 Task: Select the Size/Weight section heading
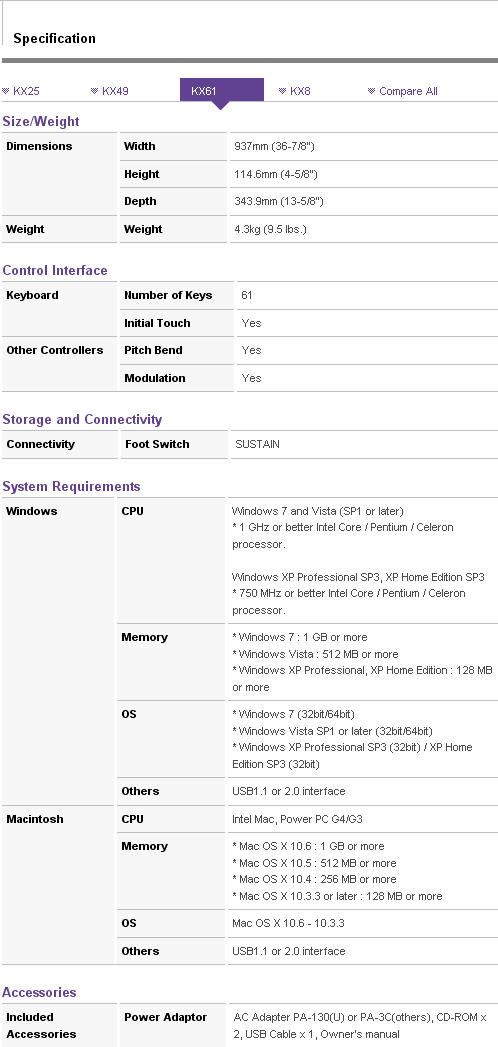pyautogui.click(x=41, y=122)
